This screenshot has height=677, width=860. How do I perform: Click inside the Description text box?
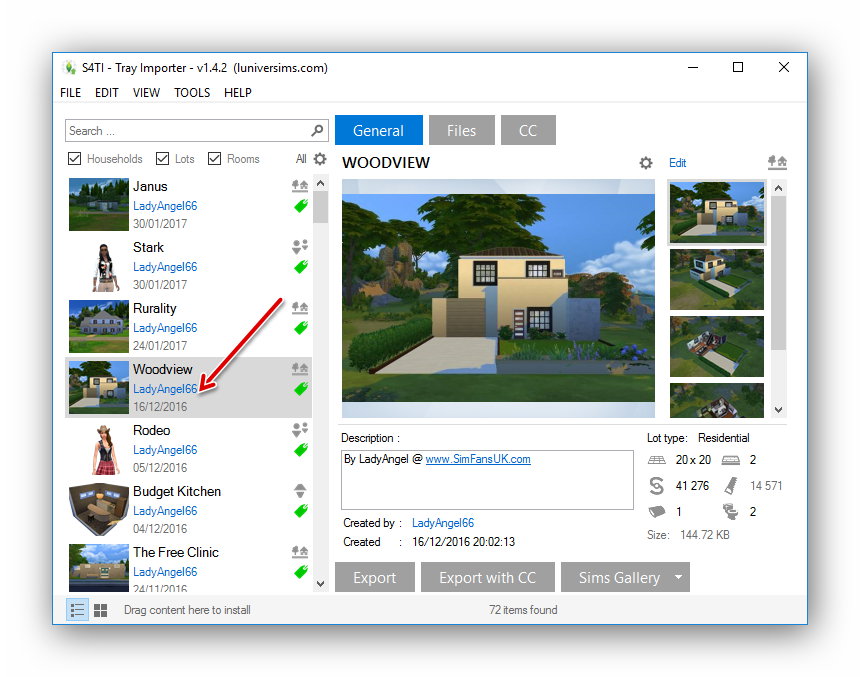pyautogui.click(x=487, y=480)
